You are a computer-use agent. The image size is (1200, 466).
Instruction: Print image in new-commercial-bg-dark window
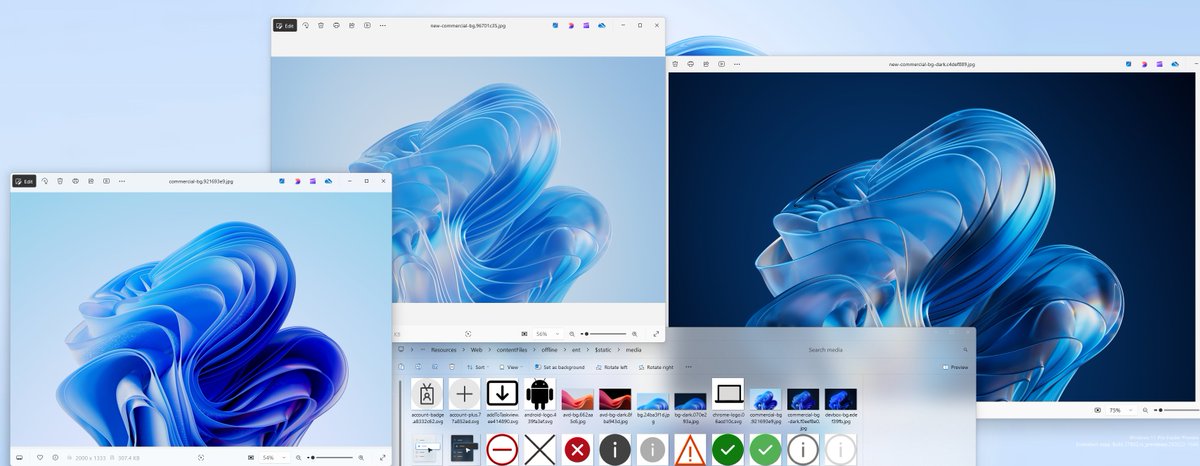click(691, 64)
